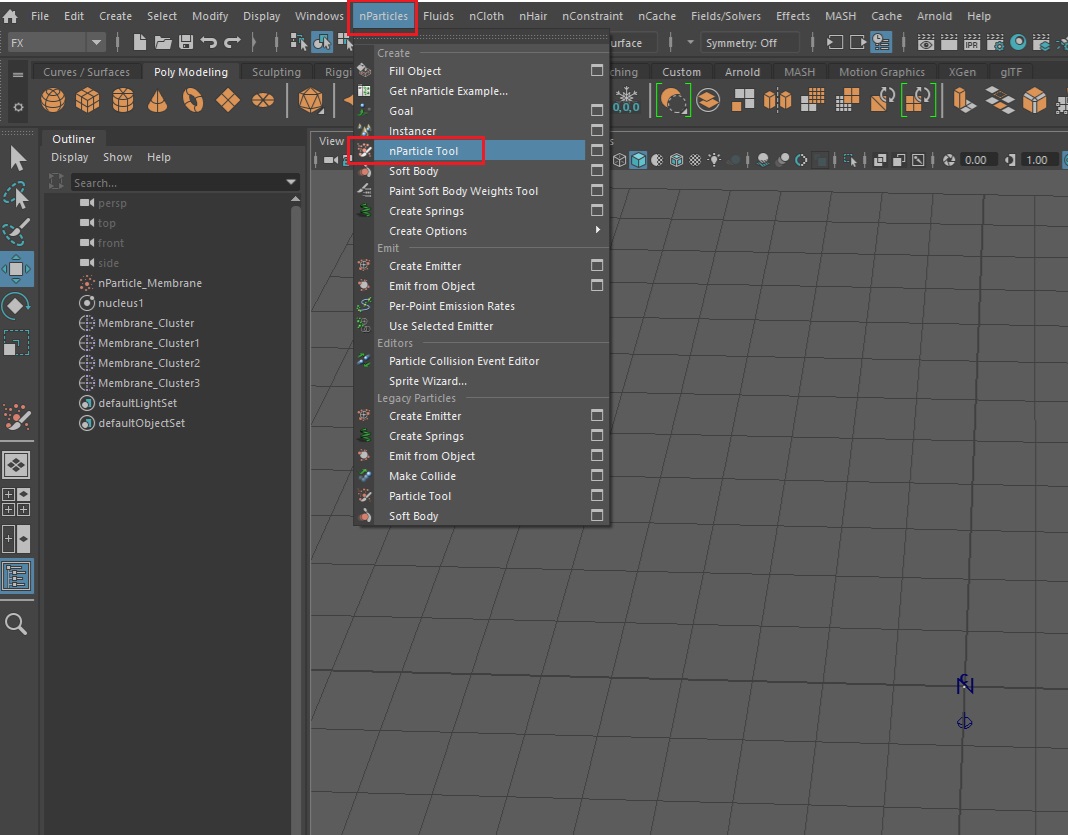
Task: Select nParticle_Membrane in the Outliner
Action: pyautogui.click(x=150, y=283)
